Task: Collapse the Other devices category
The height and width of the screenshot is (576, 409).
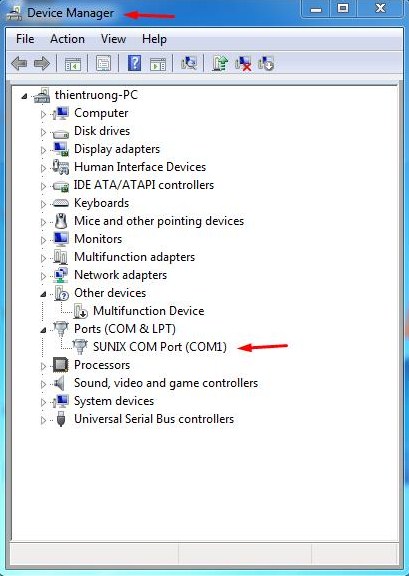Action: point(43,294)
